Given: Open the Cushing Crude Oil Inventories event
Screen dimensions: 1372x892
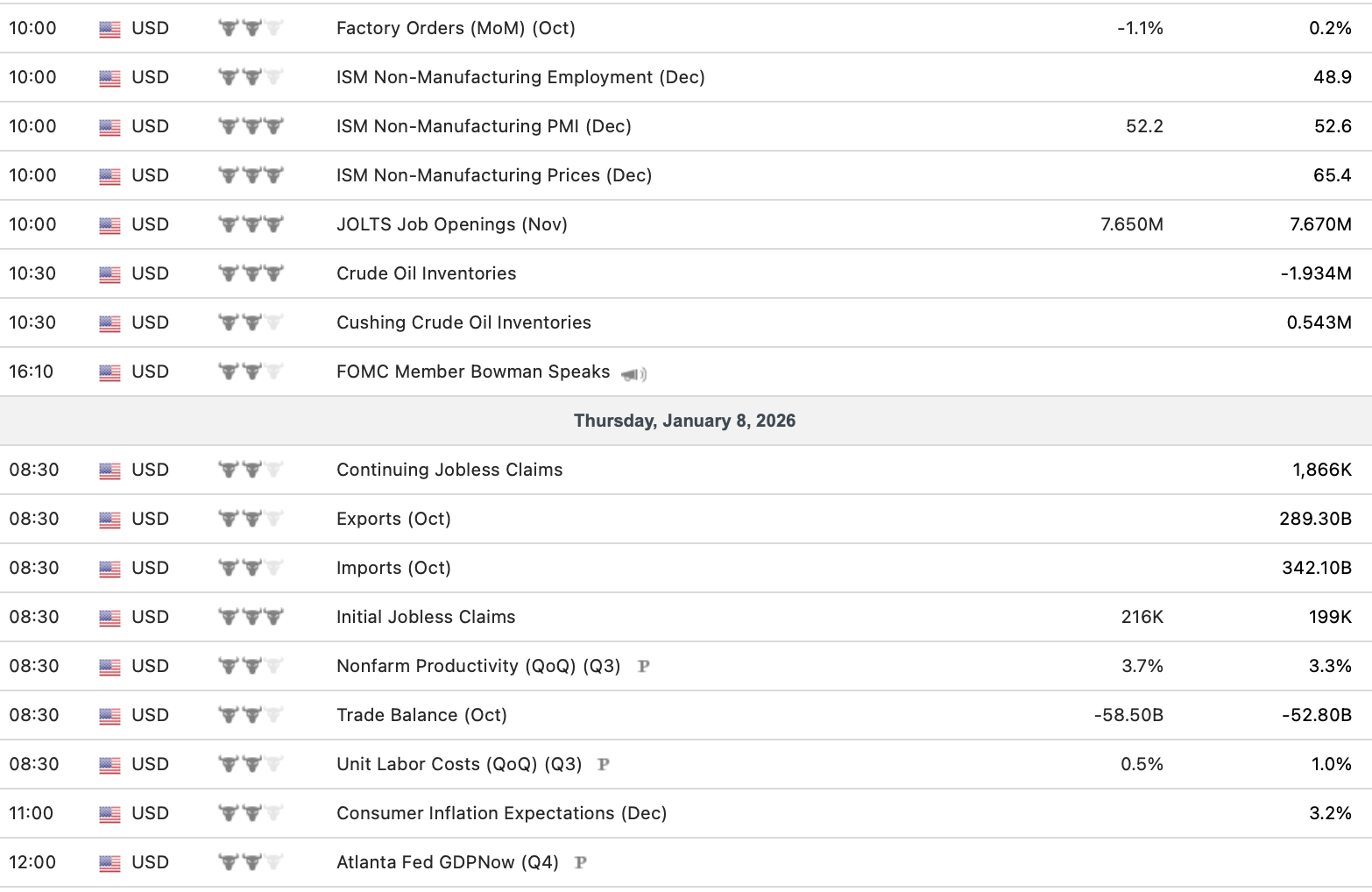Looking at the screenshot, I should point(463,322).
